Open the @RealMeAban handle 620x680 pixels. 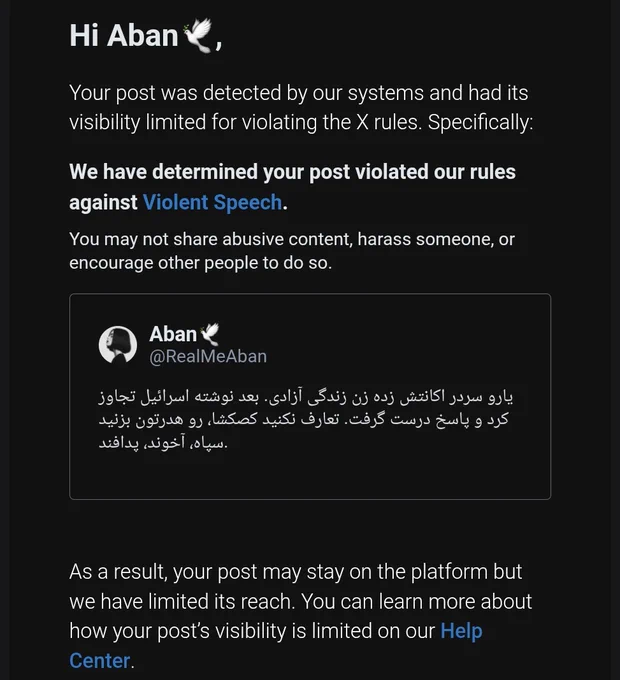[208, 356]
